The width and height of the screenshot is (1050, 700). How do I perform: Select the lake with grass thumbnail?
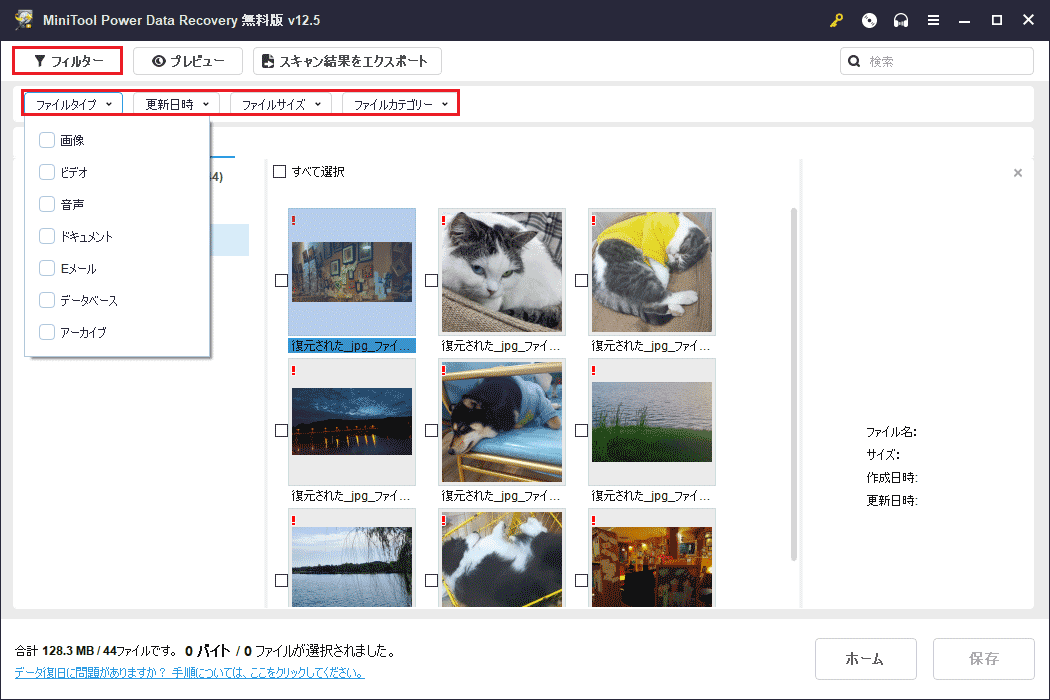click(652, 422)
